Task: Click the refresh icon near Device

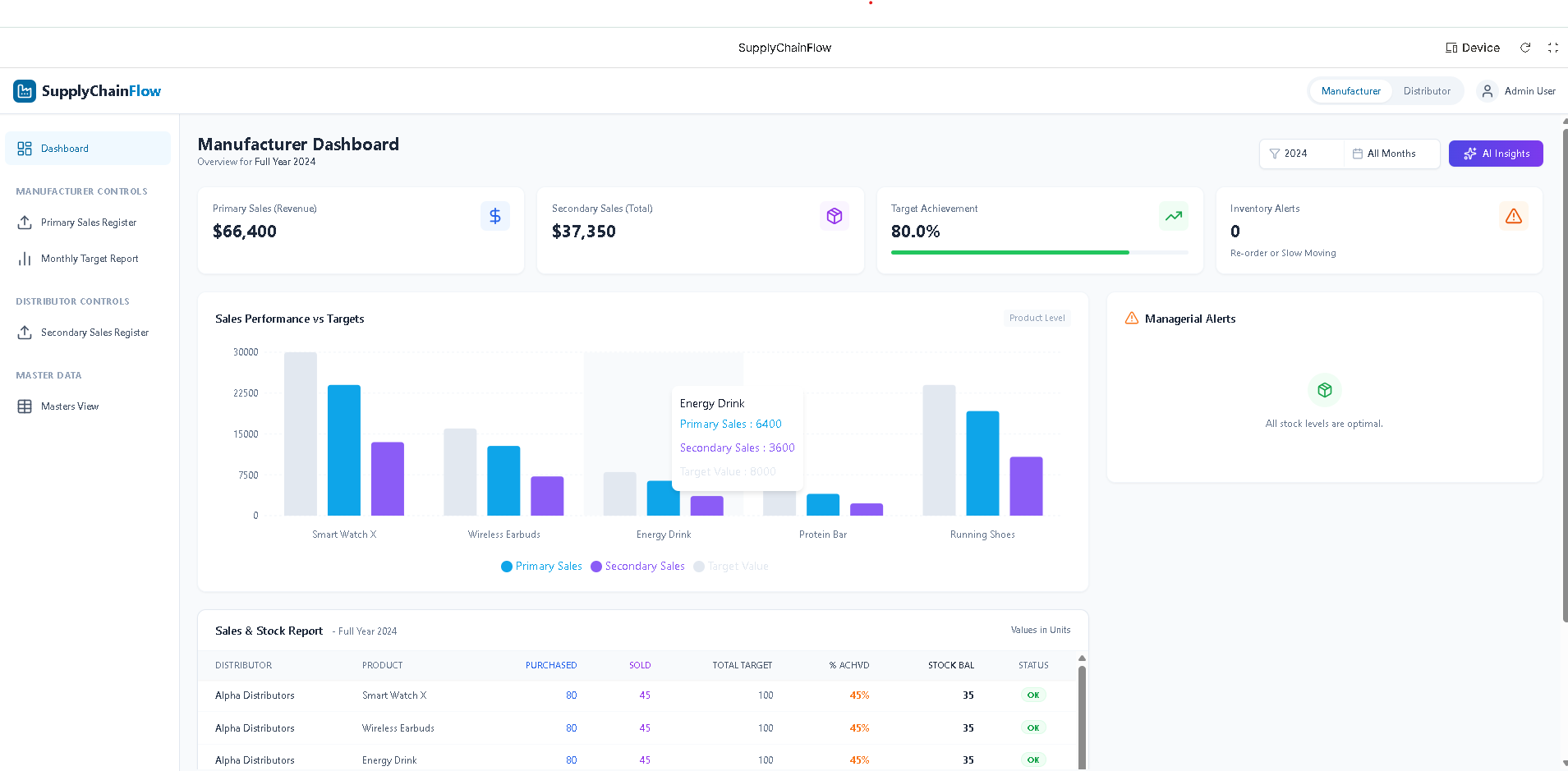Action: click(1525, 48)
